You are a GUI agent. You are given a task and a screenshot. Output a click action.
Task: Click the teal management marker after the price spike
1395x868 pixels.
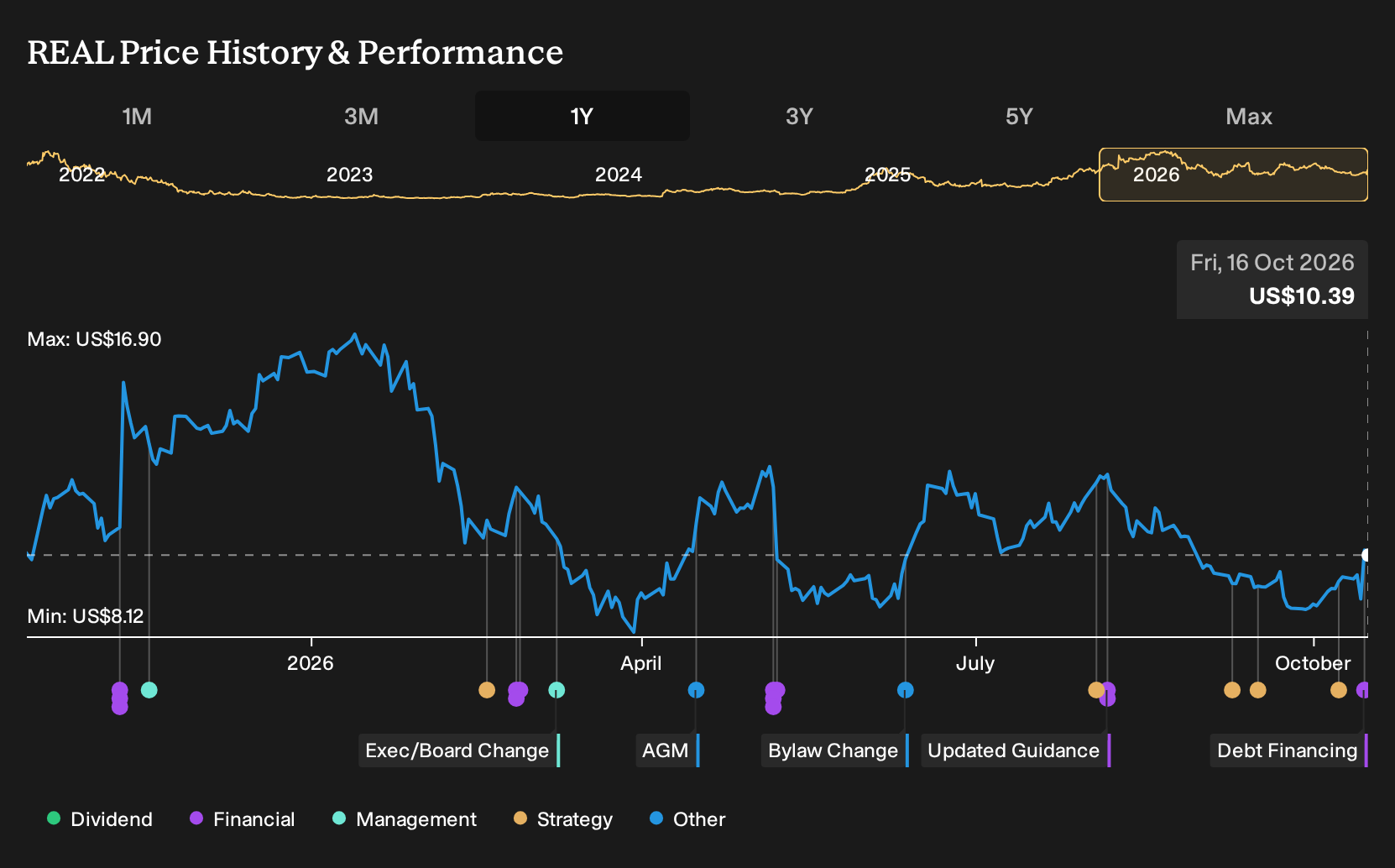(149, 690)
